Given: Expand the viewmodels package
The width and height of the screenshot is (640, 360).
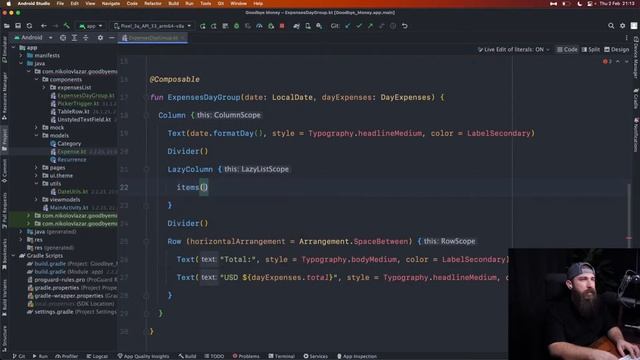Looking at the screenshot, I should tap(37, 200).
